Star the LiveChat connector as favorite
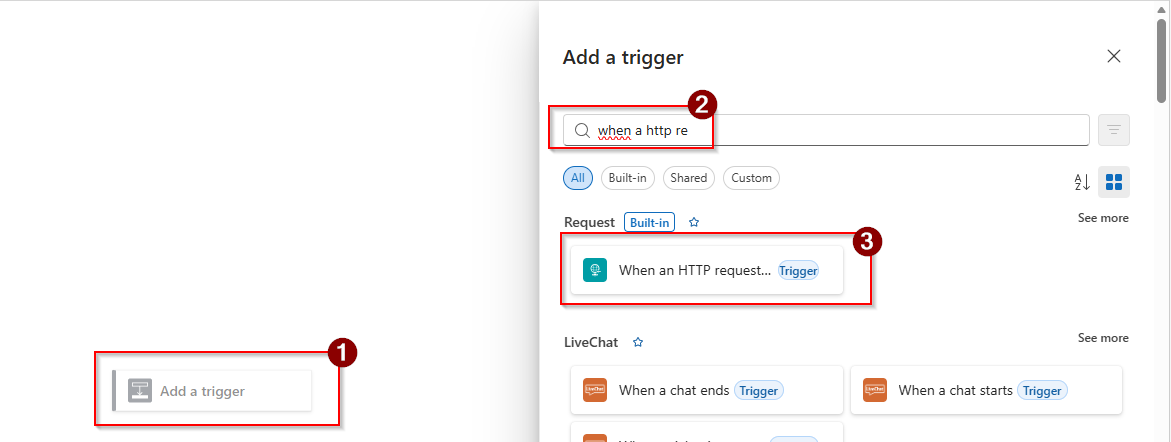 pos(638,342)
